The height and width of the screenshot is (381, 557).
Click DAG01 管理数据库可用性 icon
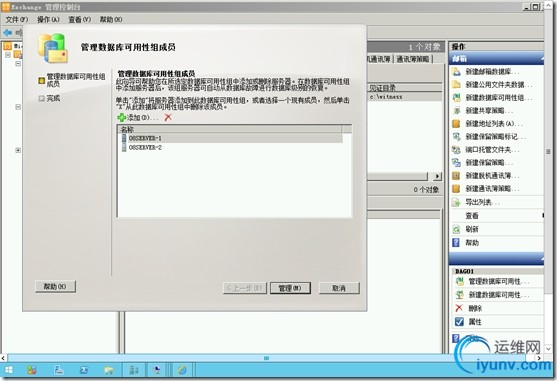[x=460, y=281]
